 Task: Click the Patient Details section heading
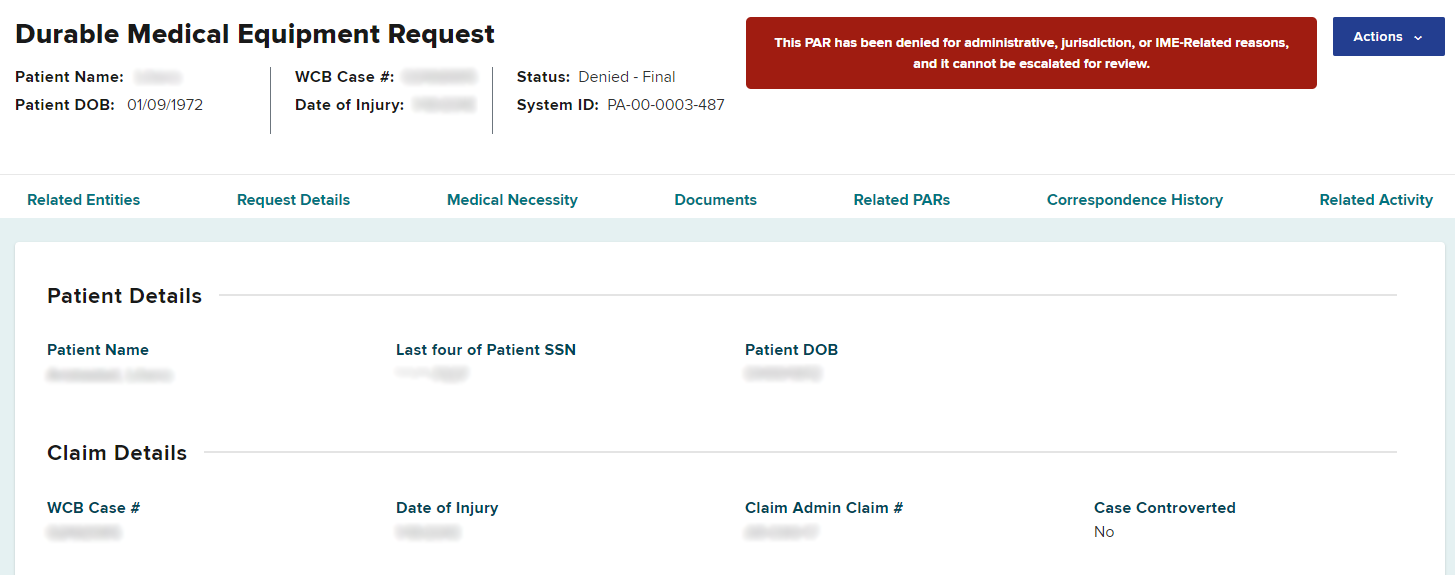[x=124, y=296]
